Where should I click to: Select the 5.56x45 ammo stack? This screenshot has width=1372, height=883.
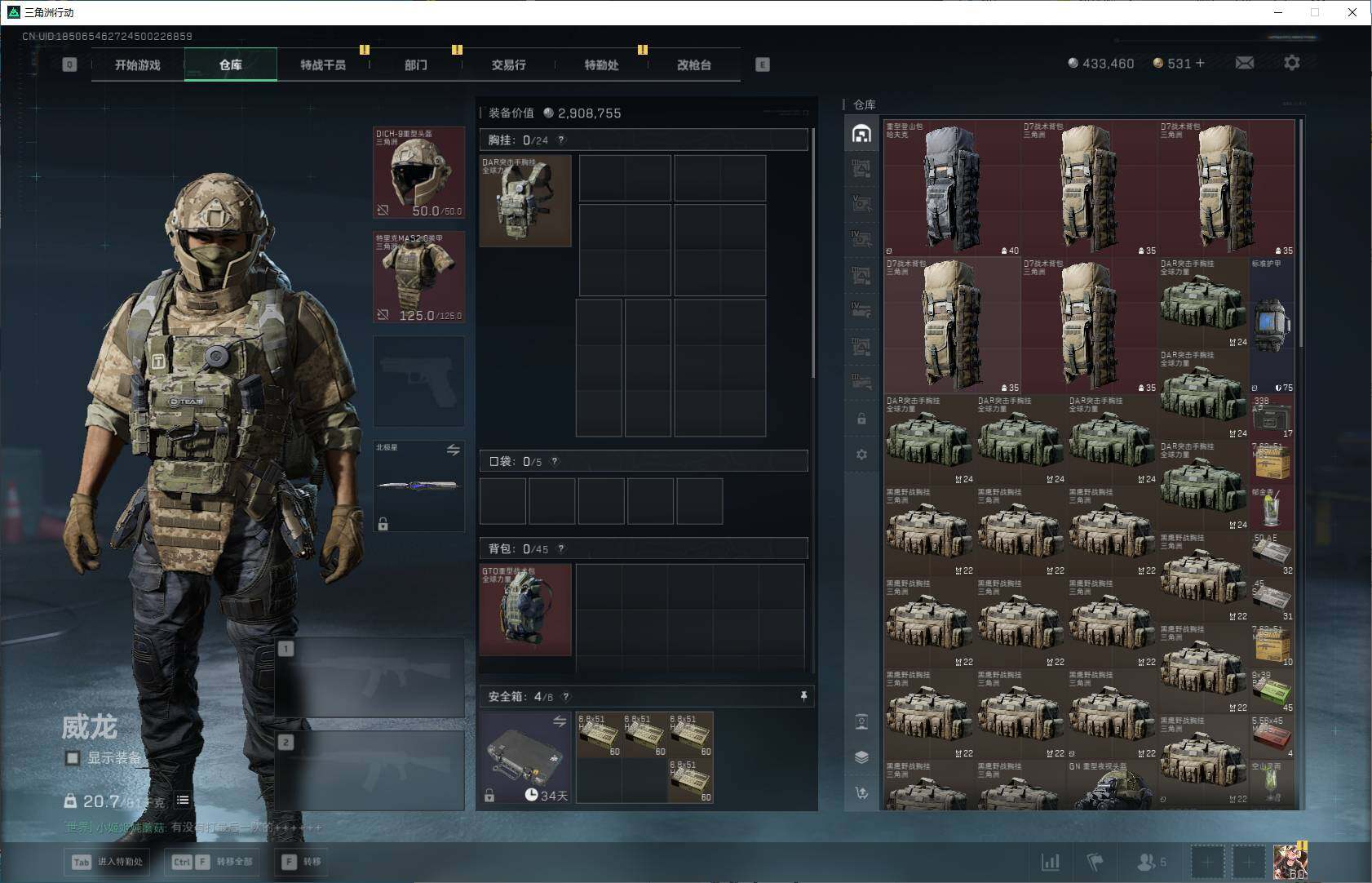[1272, 736]
